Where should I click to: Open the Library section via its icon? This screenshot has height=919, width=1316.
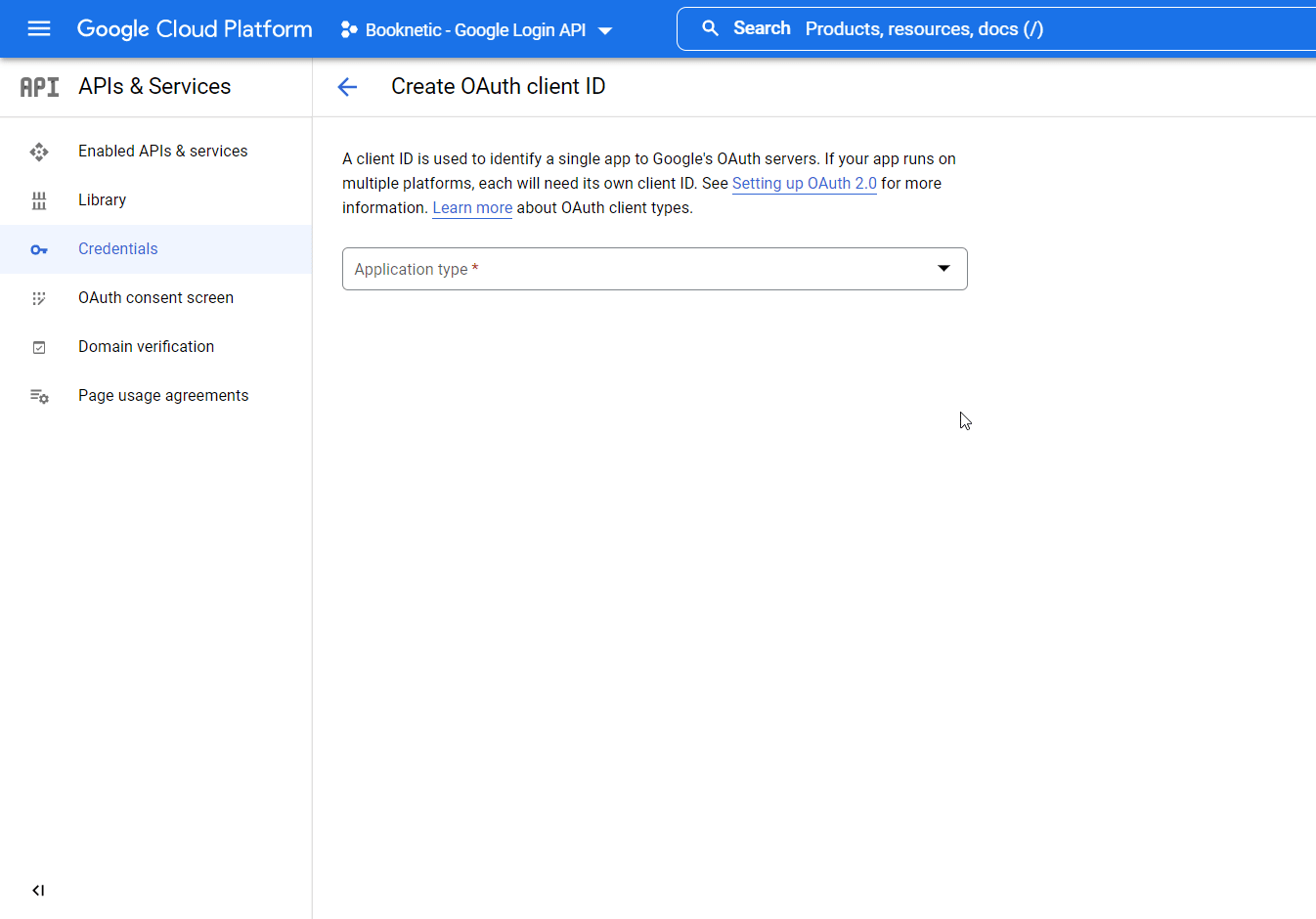(38, 199)
